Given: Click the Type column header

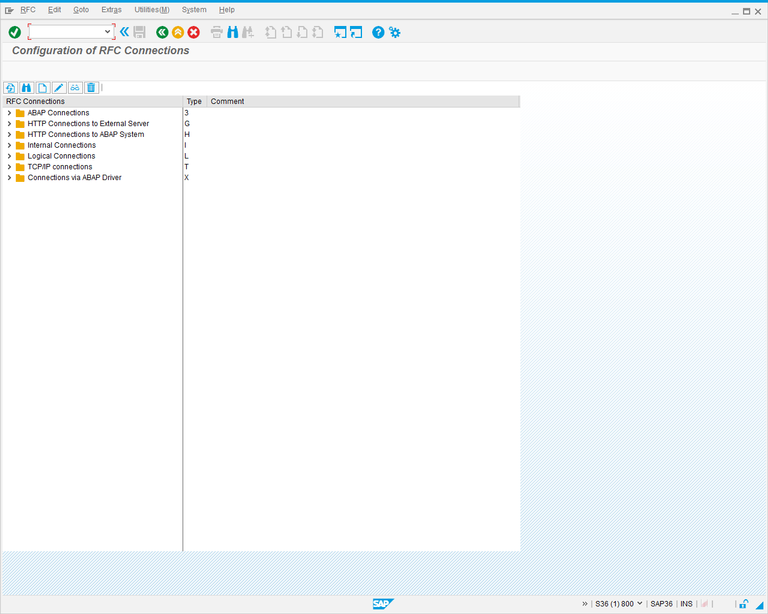Looking at the screenshot, I should pos(194,101).
